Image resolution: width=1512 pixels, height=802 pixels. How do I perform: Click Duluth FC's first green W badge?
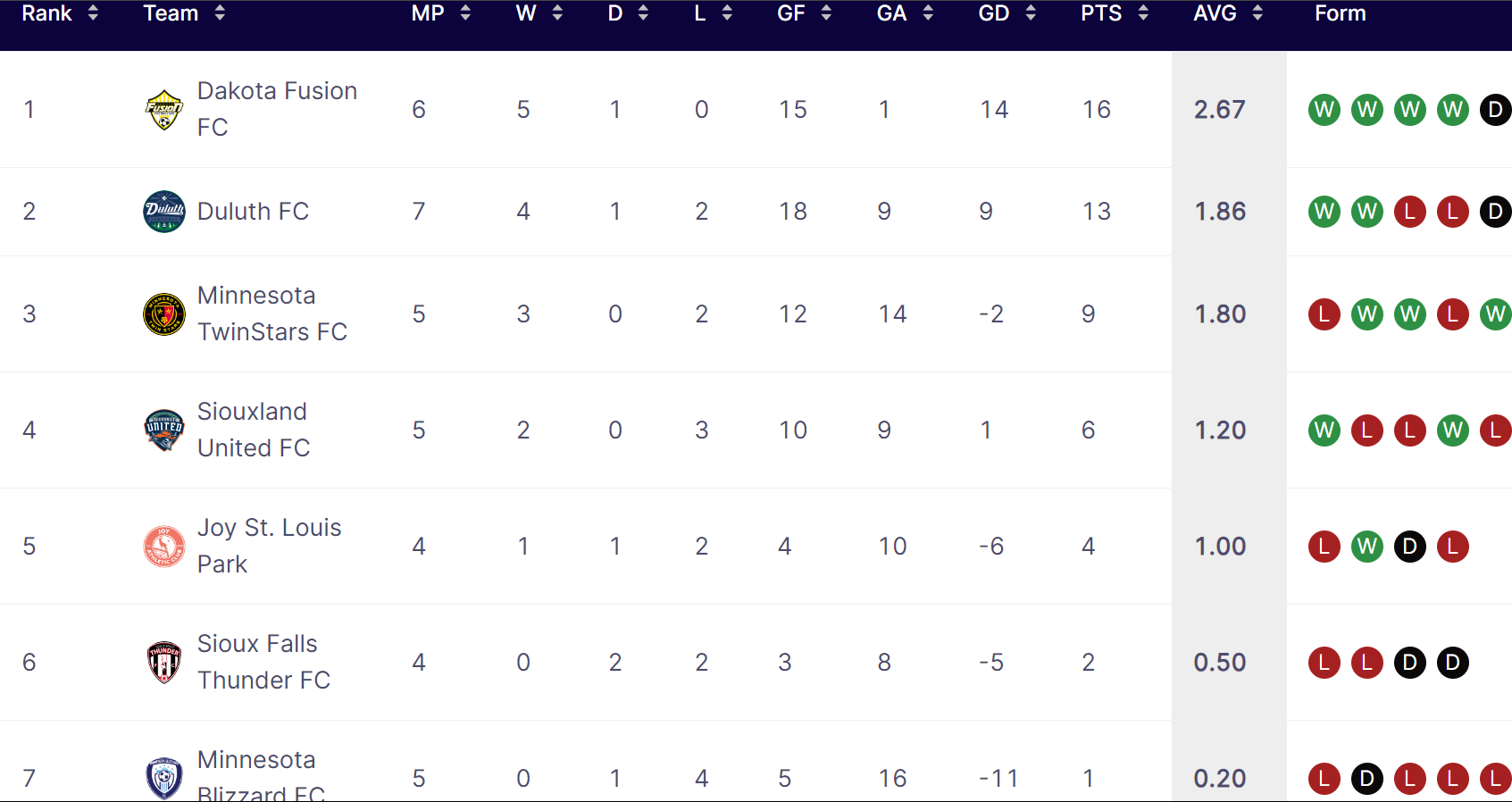[1324, 212]
